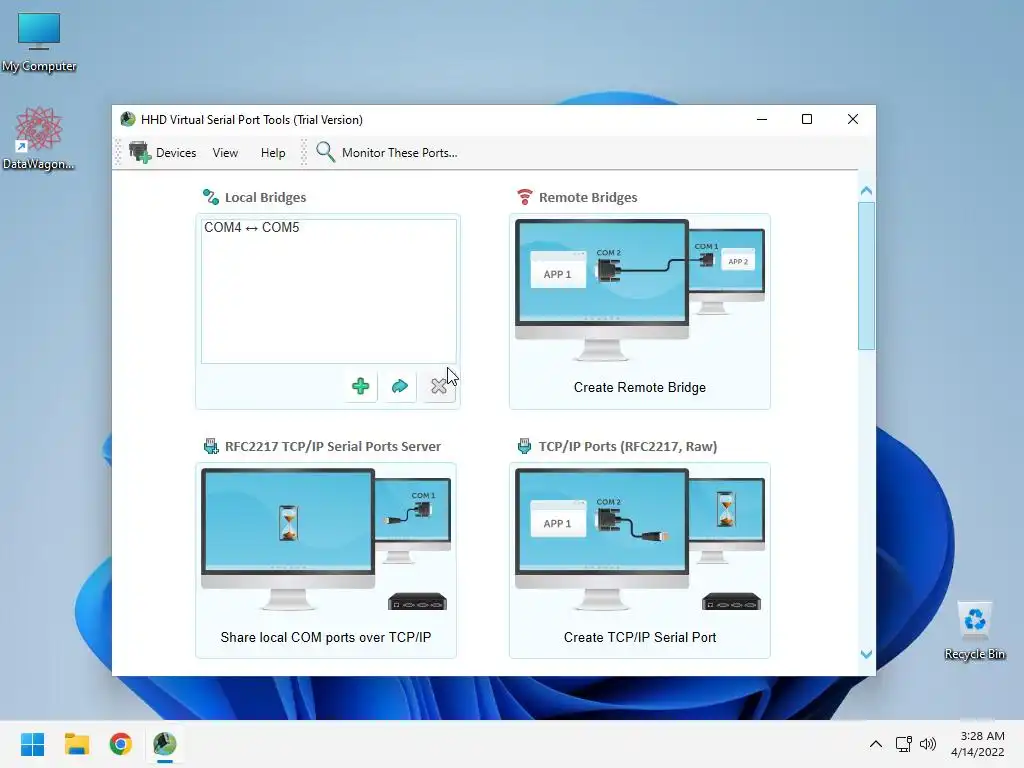This screenshot has height=768, width=1024.
Task: Click Monitor These Ports... toolbar command
Action: 400,152
